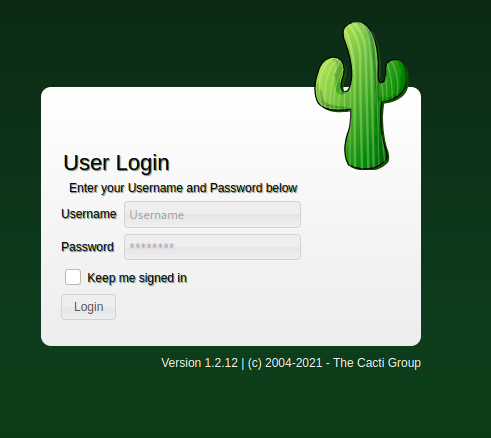The image size is (491, 438).
Task: Click The Cacti Group footer text
Action: click(377, 363)
